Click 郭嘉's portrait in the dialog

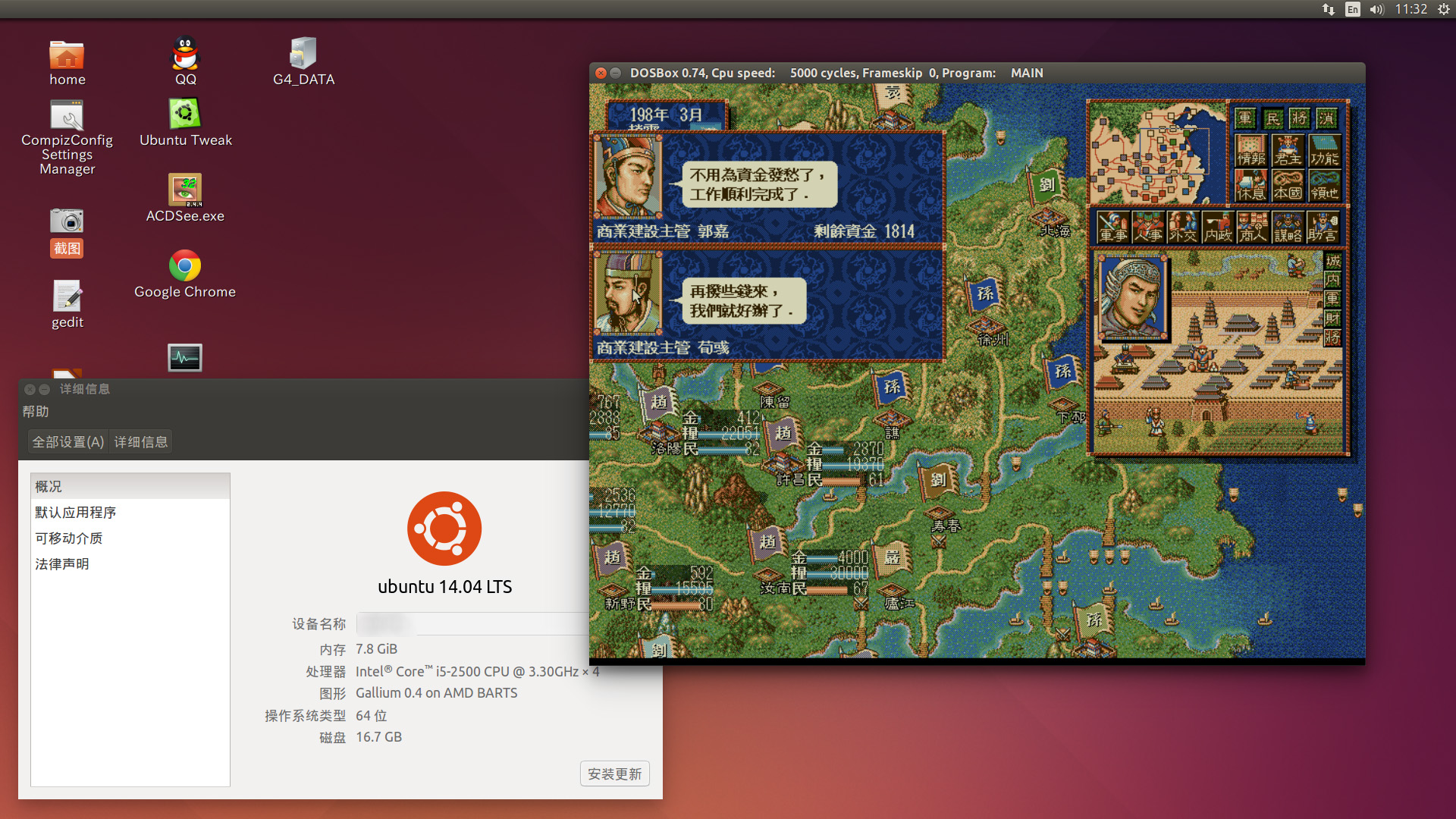point(628,177)
